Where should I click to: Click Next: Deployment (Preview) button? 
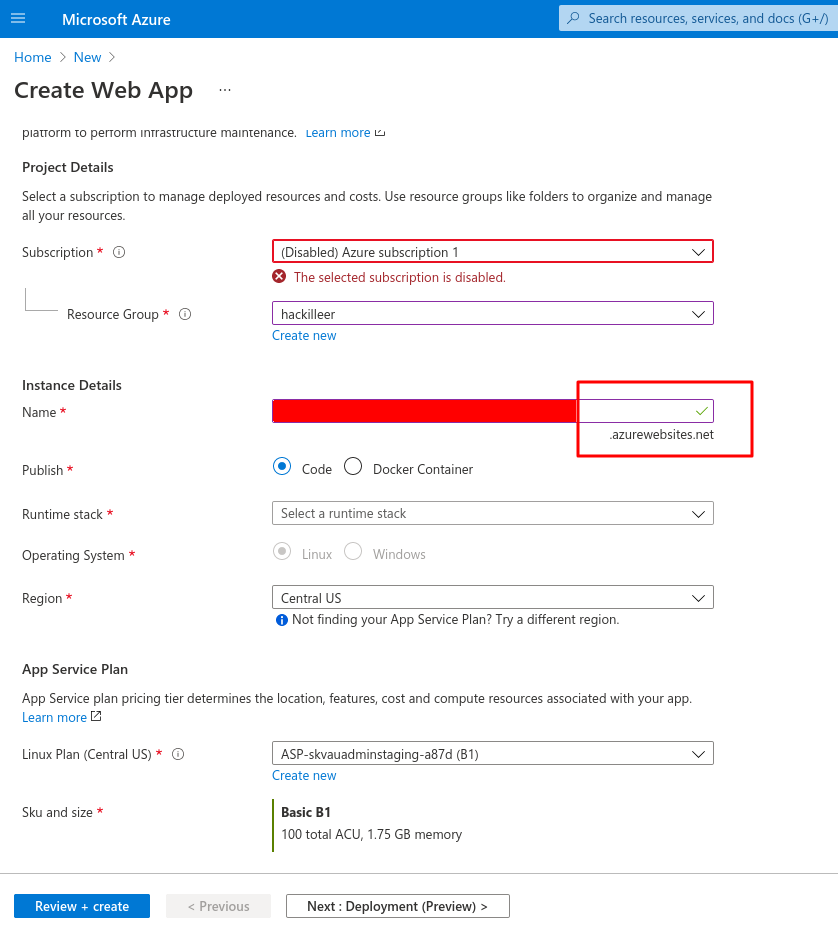(x=397, y=906)
